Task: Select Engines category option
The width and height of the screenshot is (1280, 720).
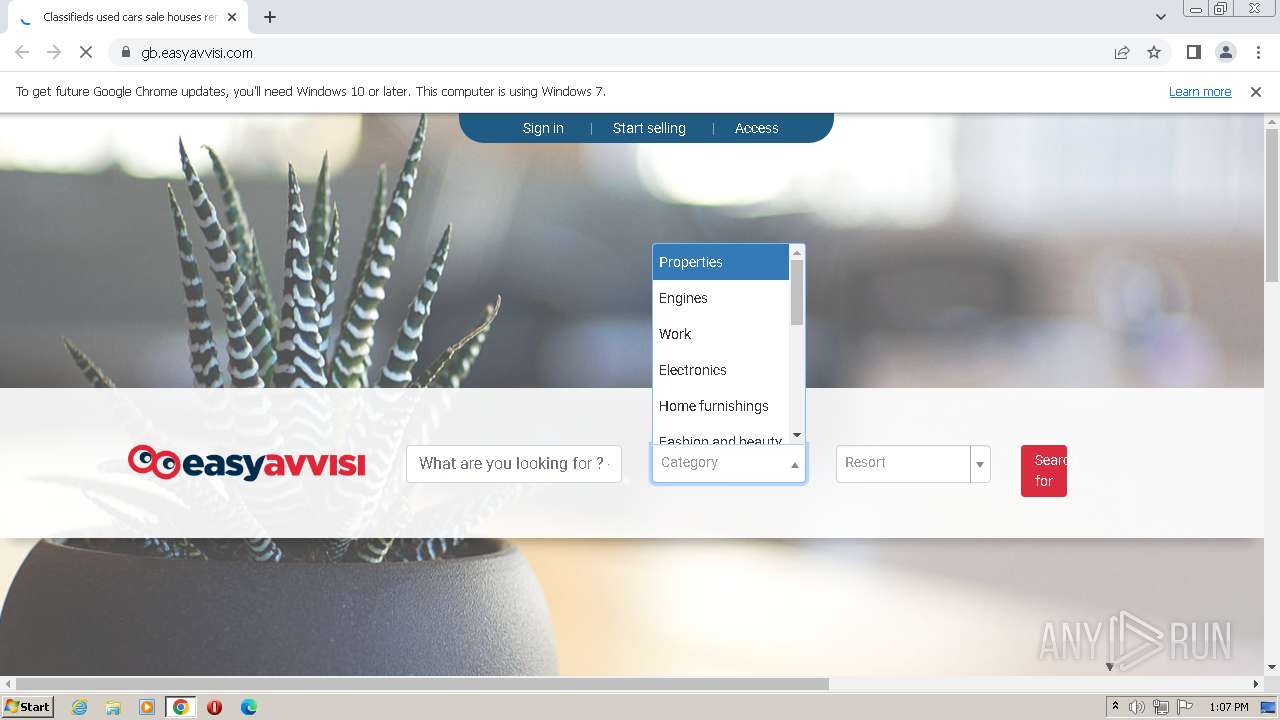Action: (x=721, y=298)
